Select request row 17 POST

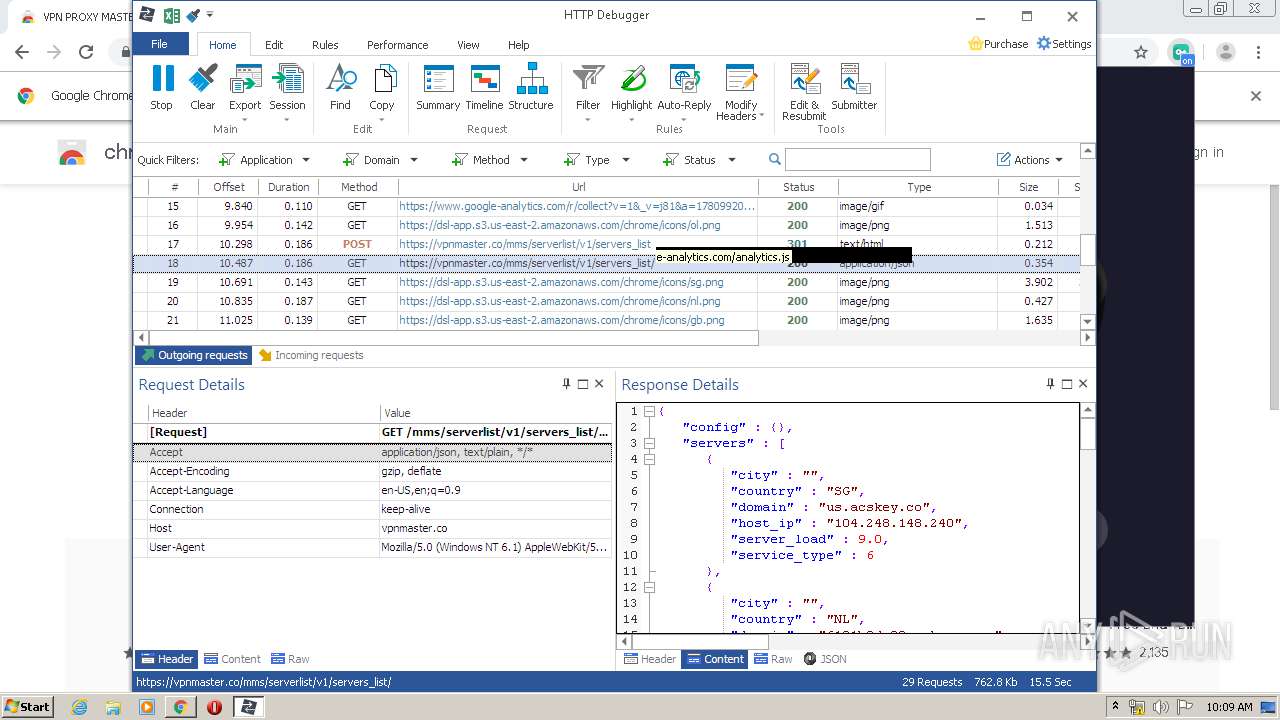coord(607,244)
